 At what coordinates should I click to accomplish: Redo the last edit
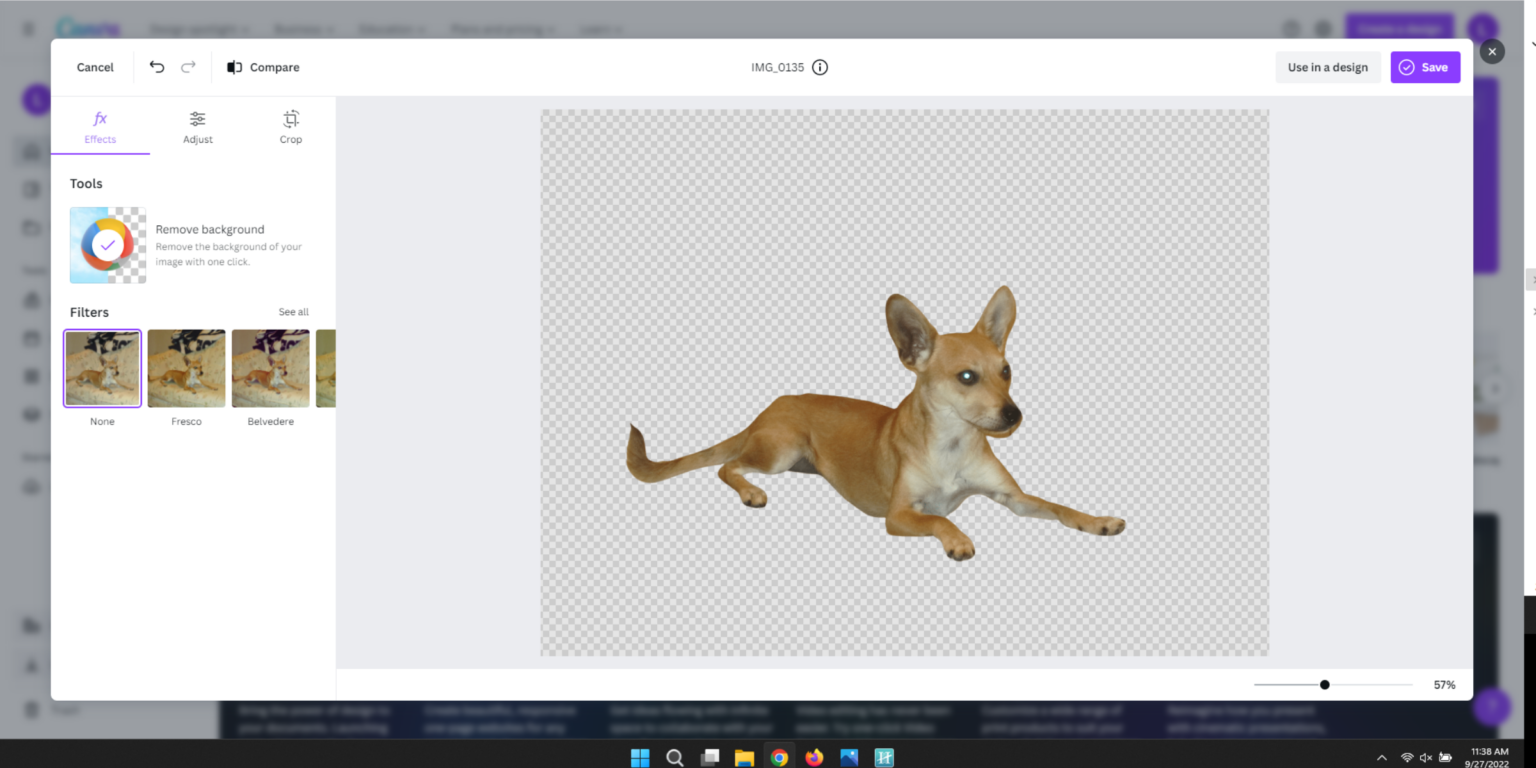point(188,67)
